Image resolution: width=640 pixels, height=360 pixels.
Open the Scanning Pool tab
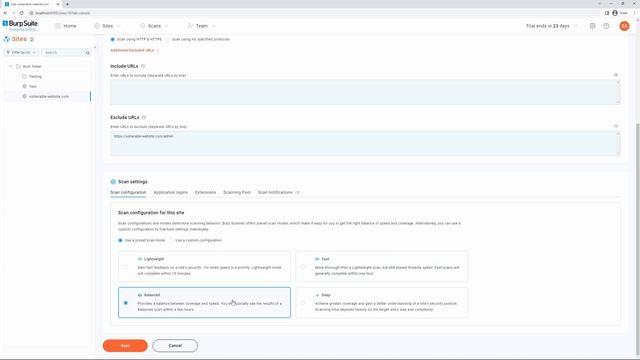(x=237, y=192)
